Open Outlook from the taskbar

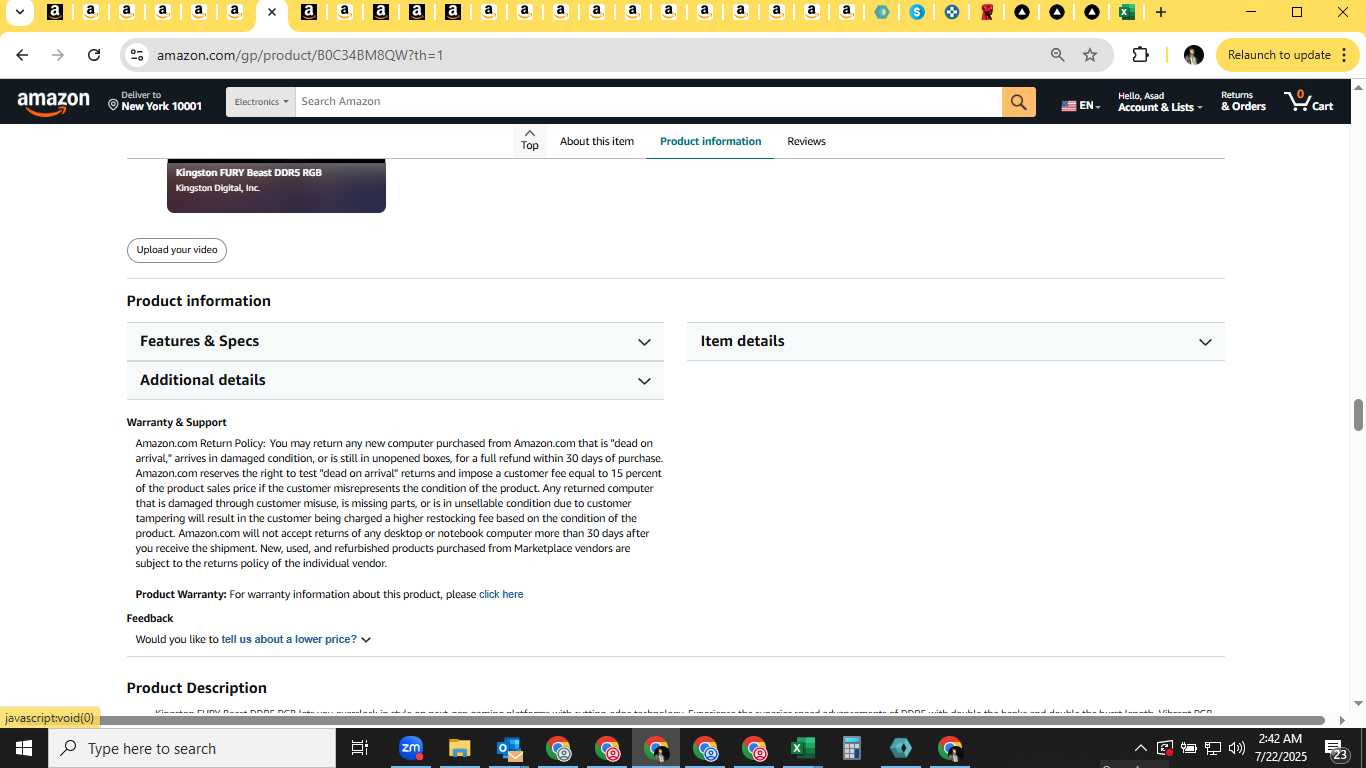click(x=508, y=748)
